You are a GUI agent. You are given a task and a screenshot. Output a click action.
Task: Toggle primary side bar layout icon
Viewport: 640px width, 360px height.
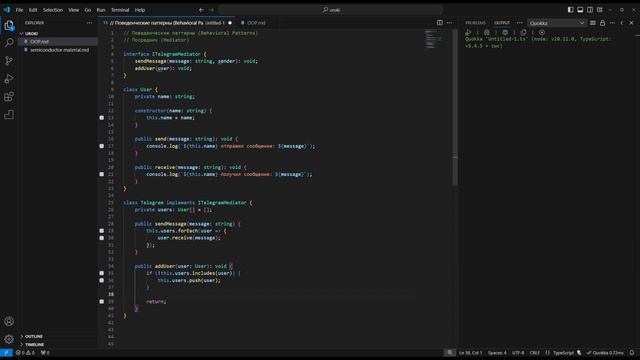(571, 10)
